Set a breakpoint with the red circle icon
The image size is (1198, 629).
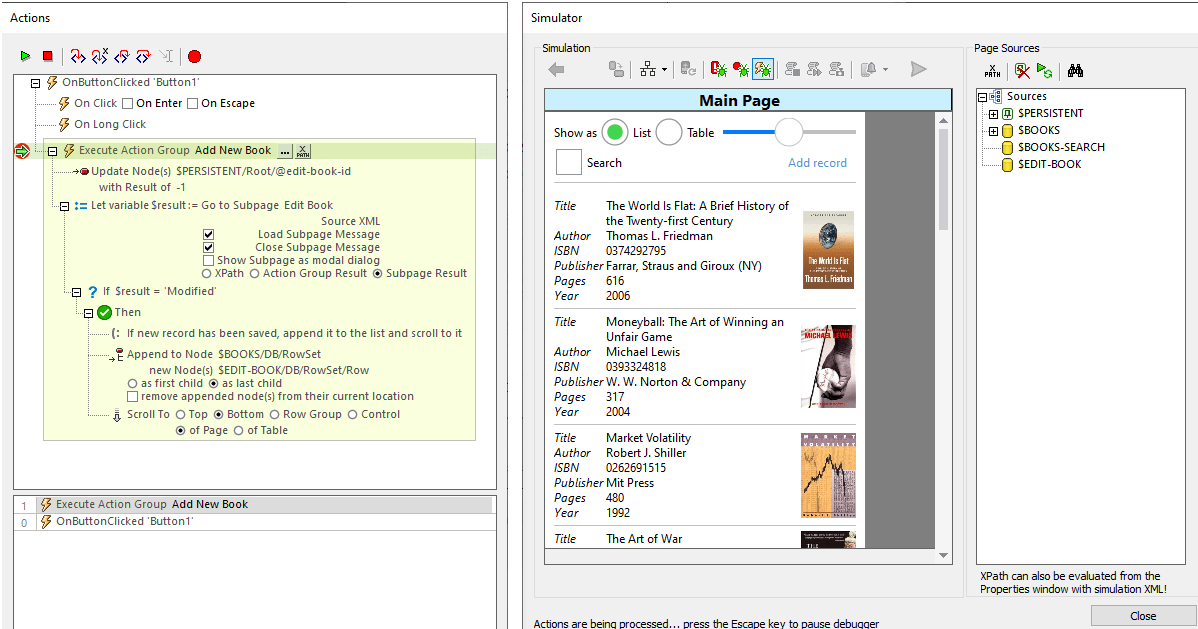pyautogui.click(x=193, y=57)
